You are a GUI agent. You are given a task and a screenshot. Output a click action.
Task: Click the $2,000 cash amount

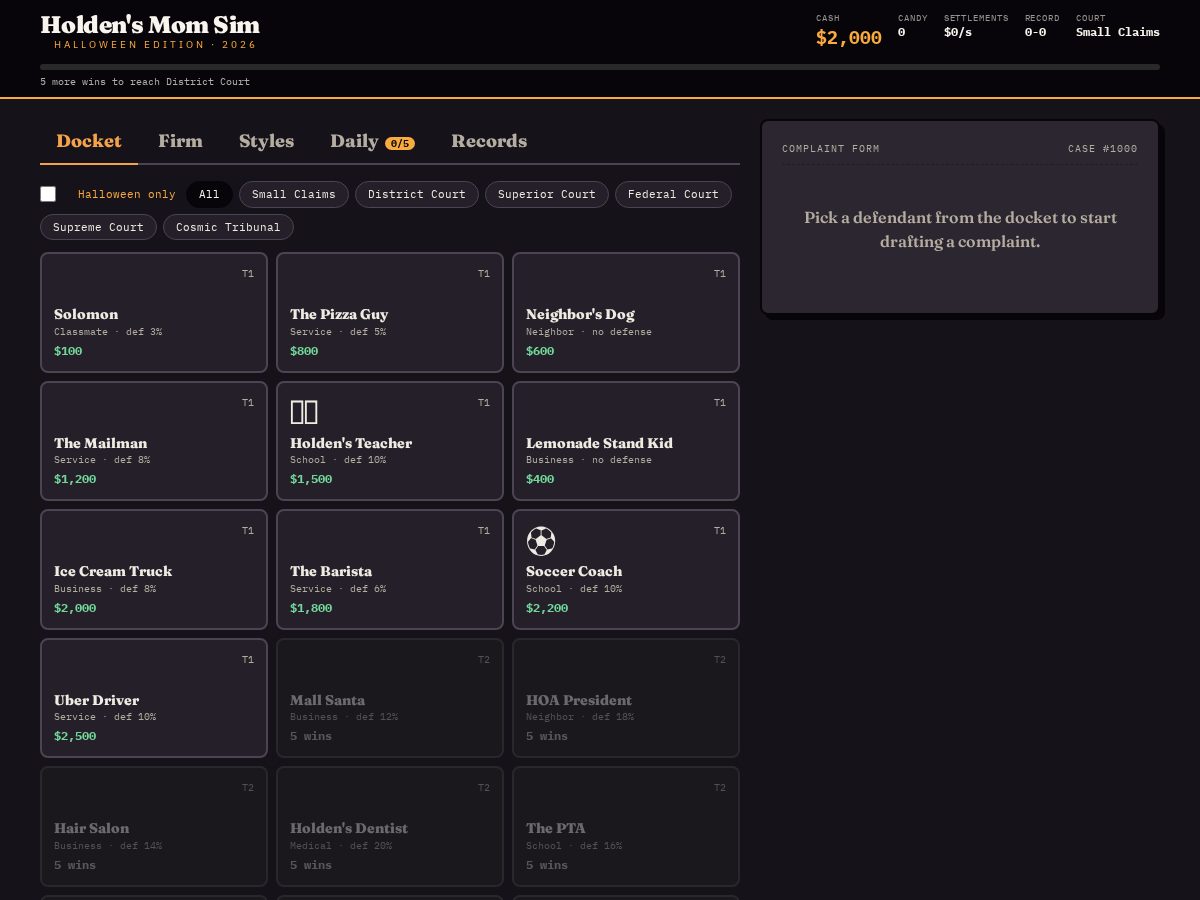click(849, 38)
